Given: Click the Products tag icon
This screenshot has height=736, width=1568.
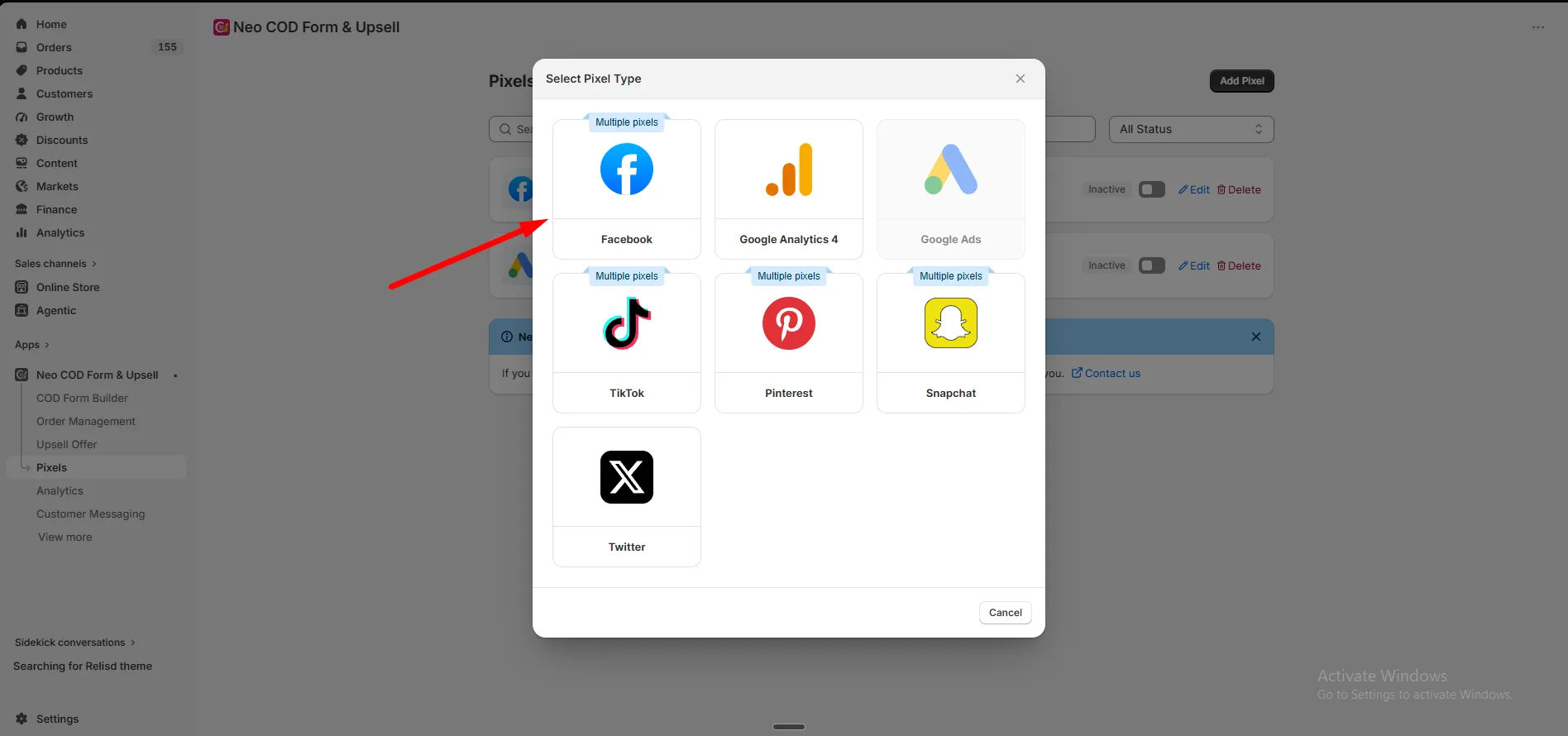Looking at the screenshot, I should click(22, 70).
